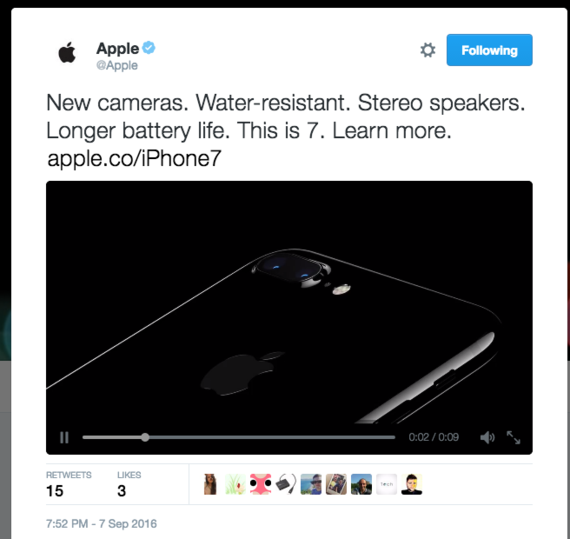Open the cable adapter avatar
Viewport: 570px width, 539px height.
286,484
